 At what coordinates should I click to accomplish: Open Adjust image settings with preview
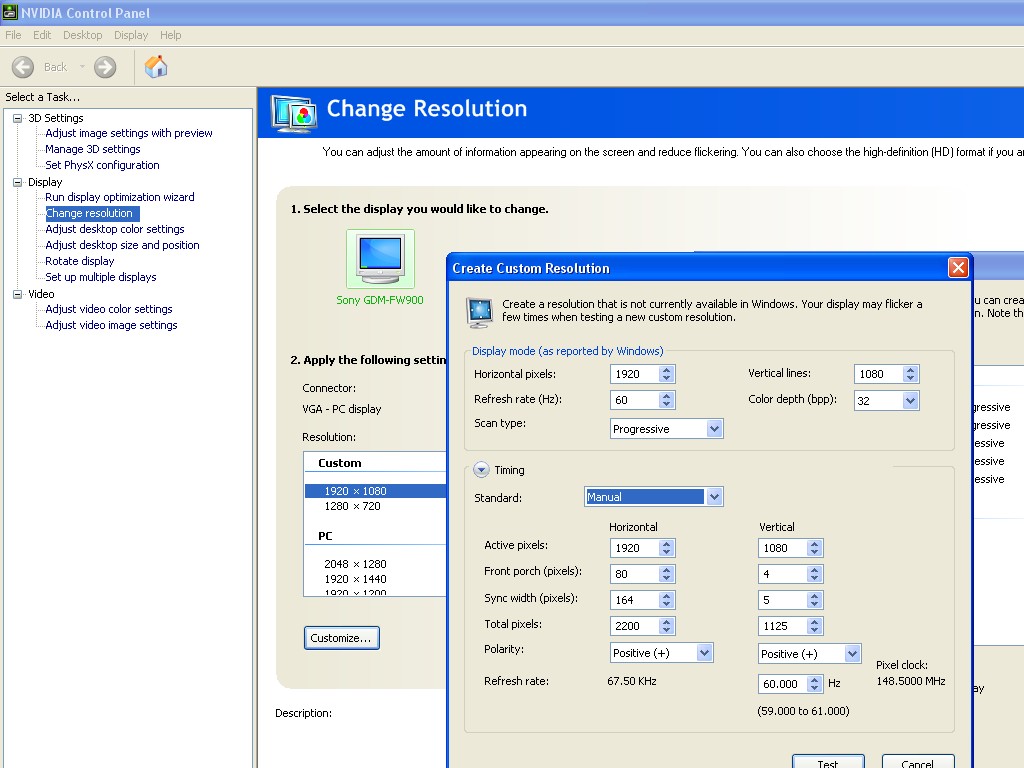click(129, 133)
